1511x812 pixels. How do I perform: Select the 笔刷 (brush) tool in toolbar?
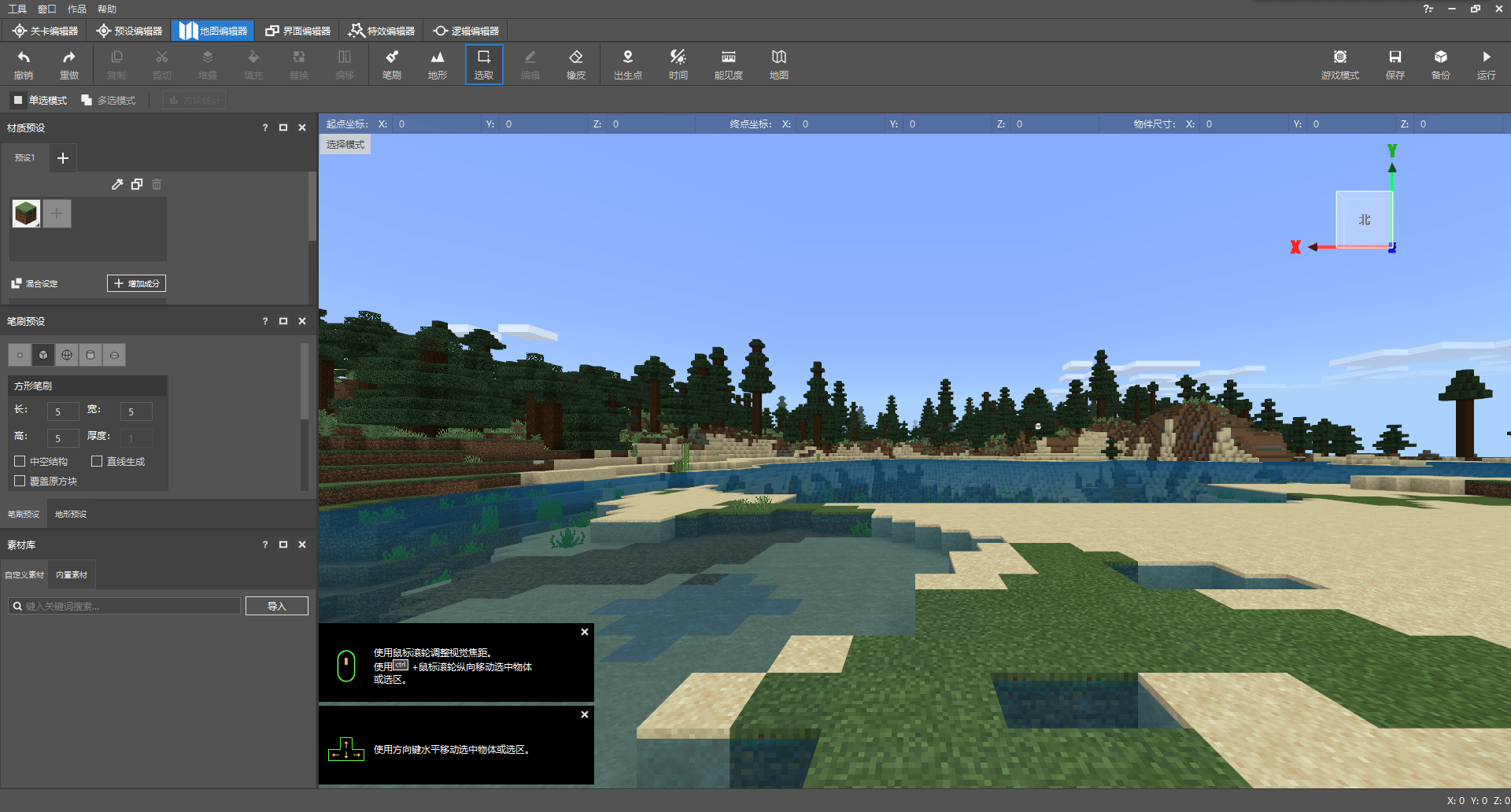[x=391, y=64]
